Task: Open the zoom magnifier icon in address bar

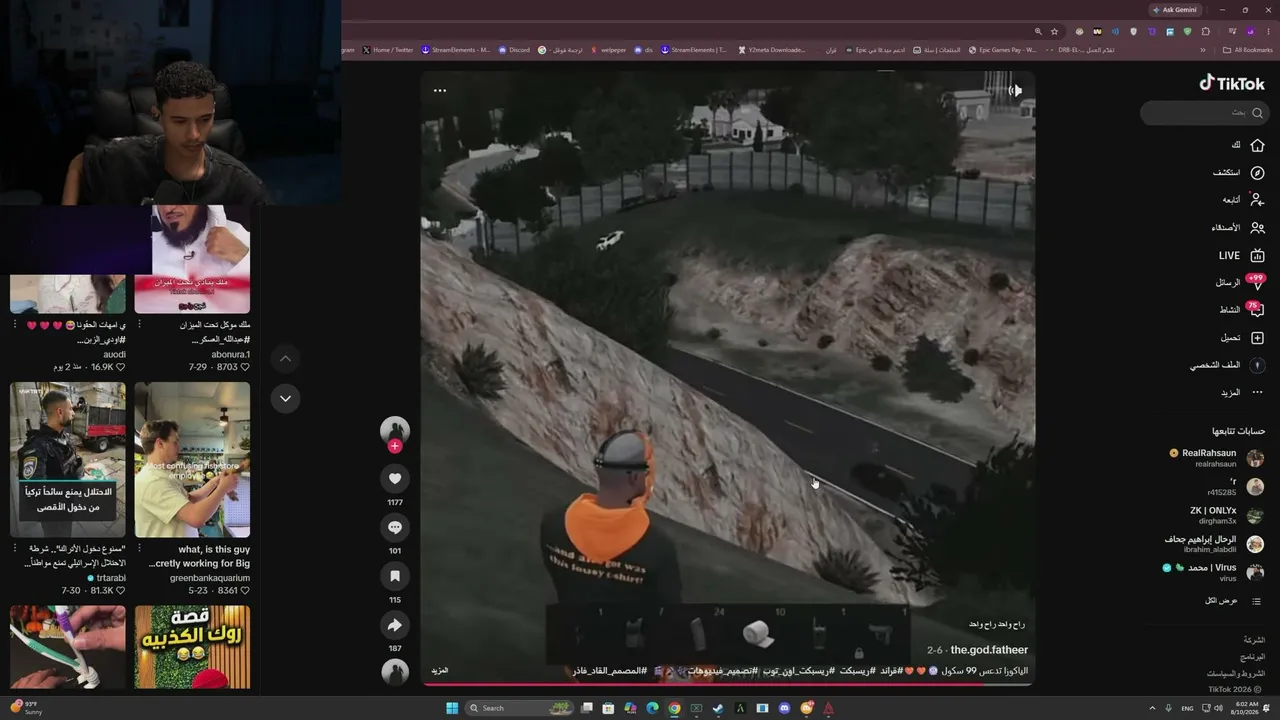Action: point(1038,32)
